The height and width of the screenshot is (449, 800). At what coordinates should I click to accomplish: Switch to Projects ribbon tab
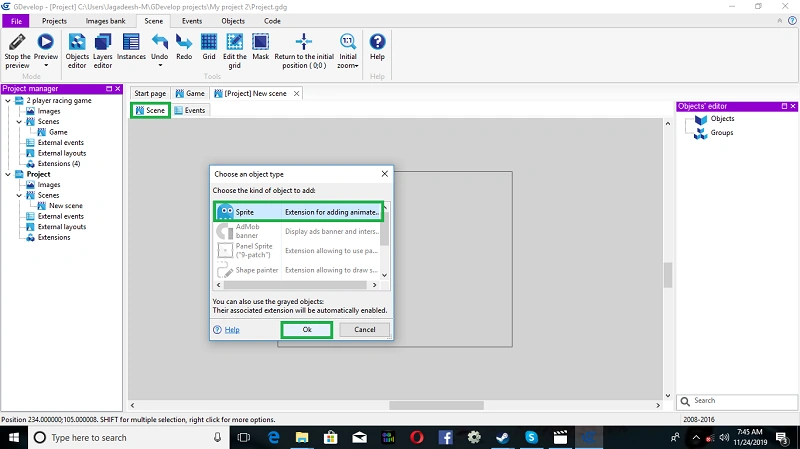coord(54,21)
